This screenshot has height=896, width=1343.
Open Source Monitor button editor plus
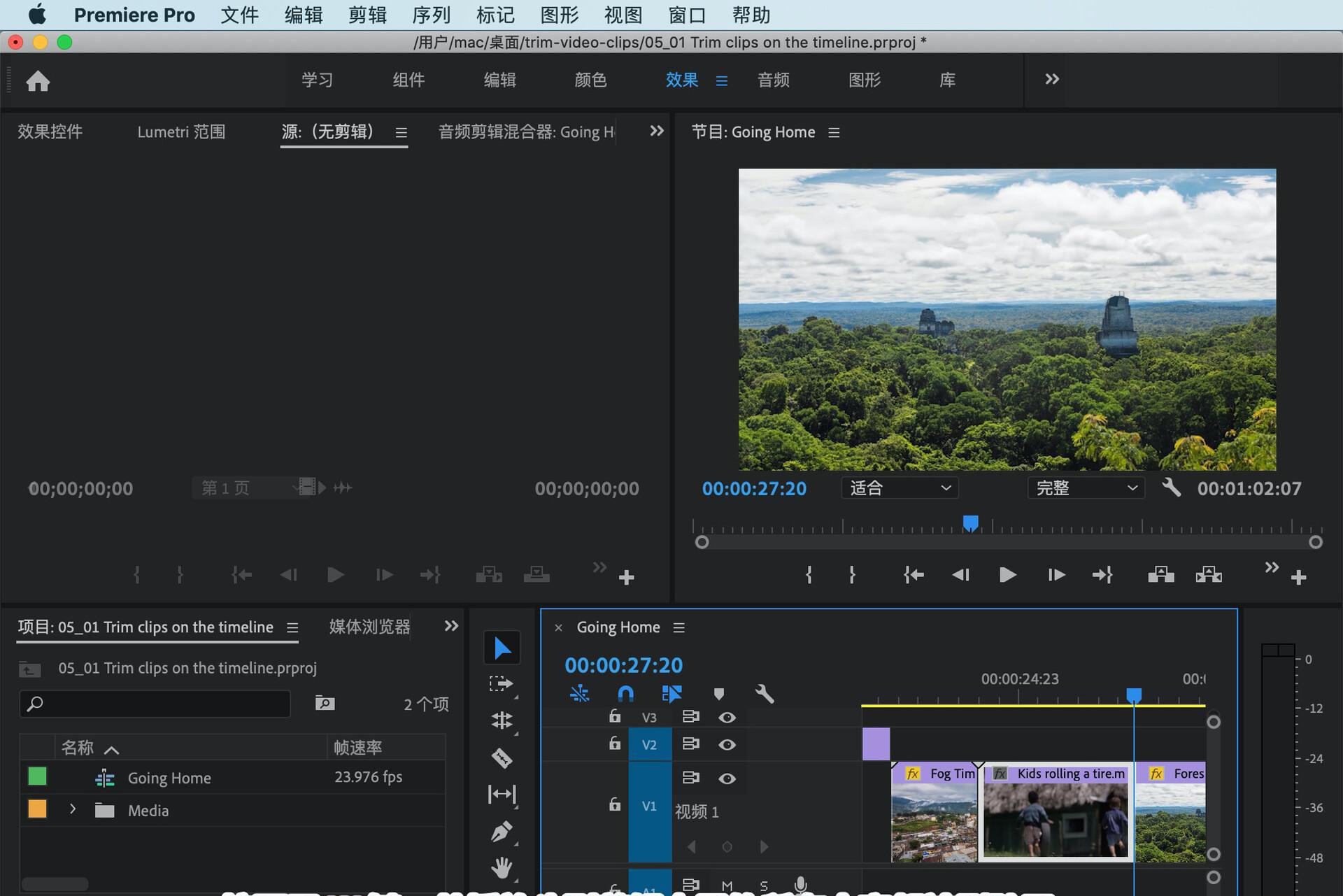(627, 578)
